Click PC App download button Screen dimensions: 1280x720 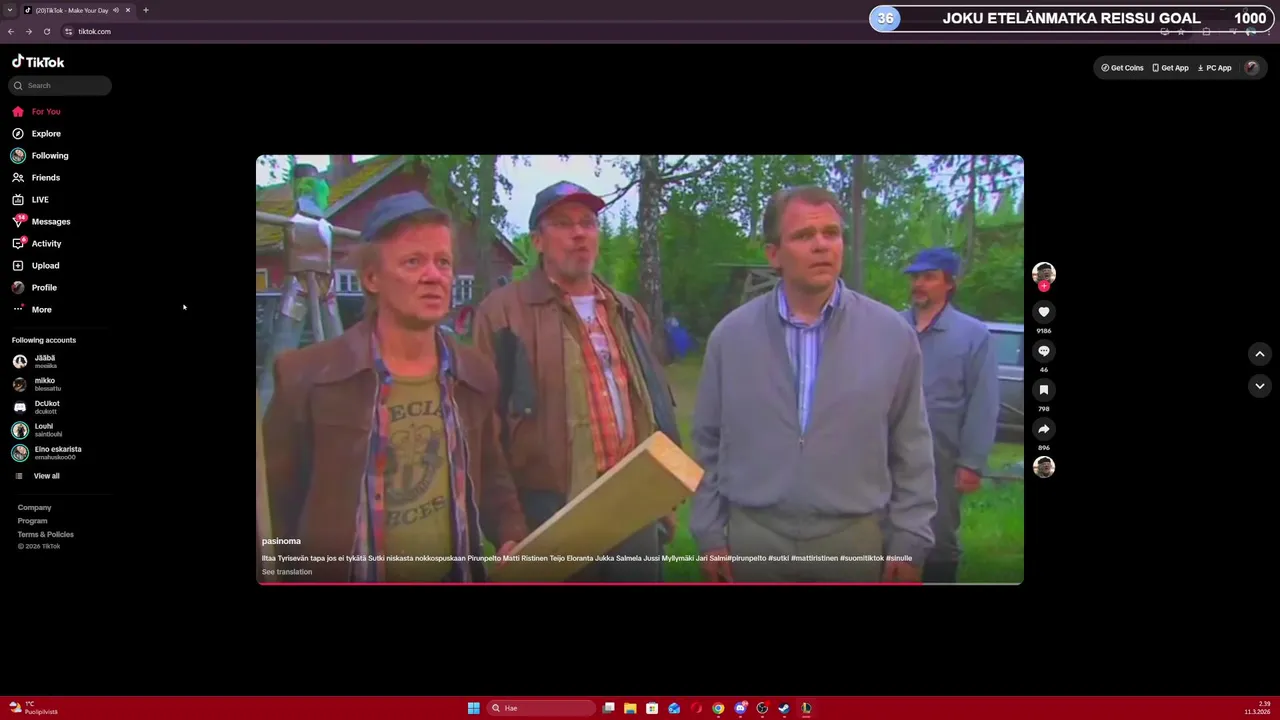[1214, 68]
